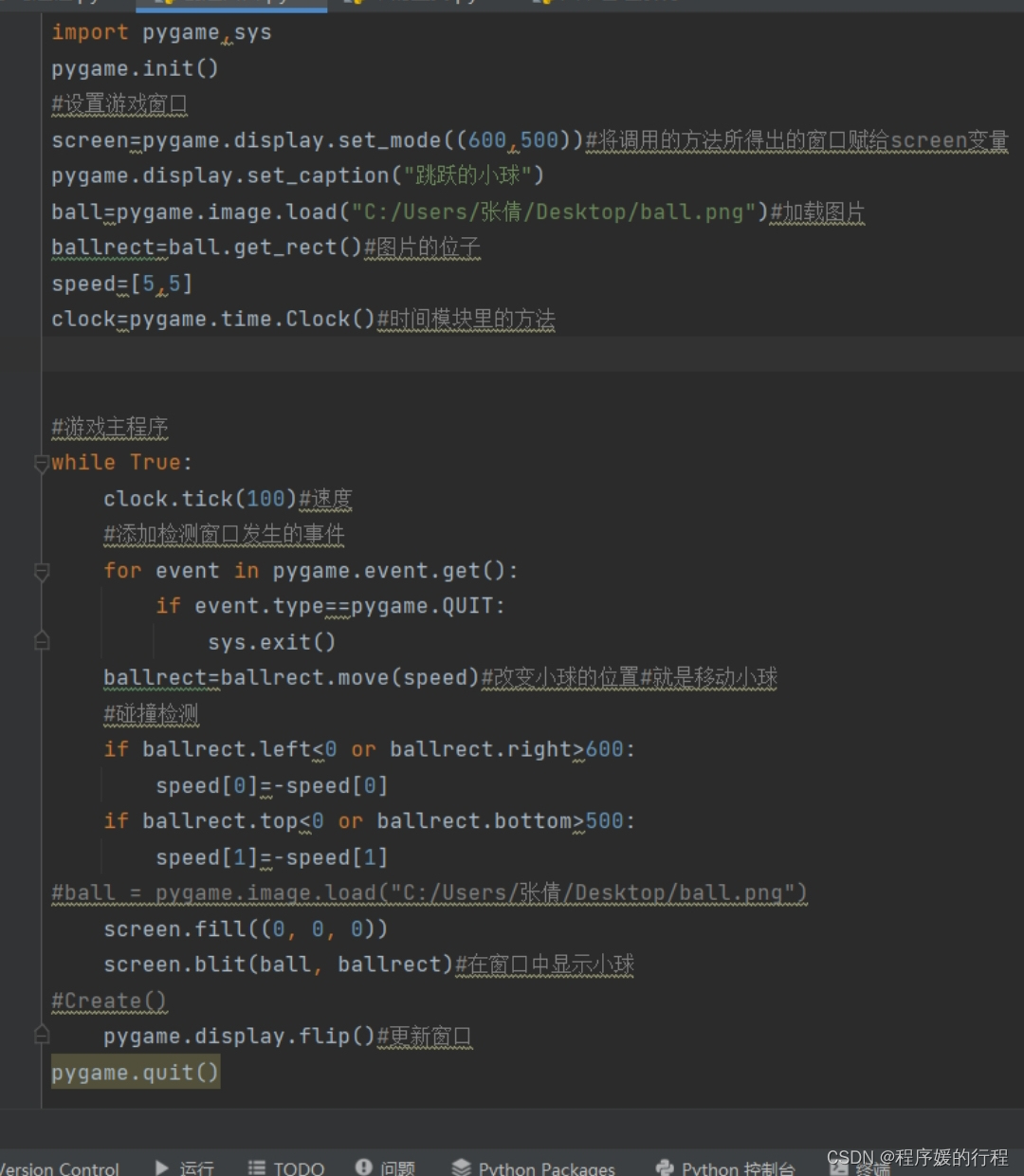The height and width of the screenshot is (1176, 1024).
Task: Switch to the highlighted active editor tab
Action: [x=232, y=4]
